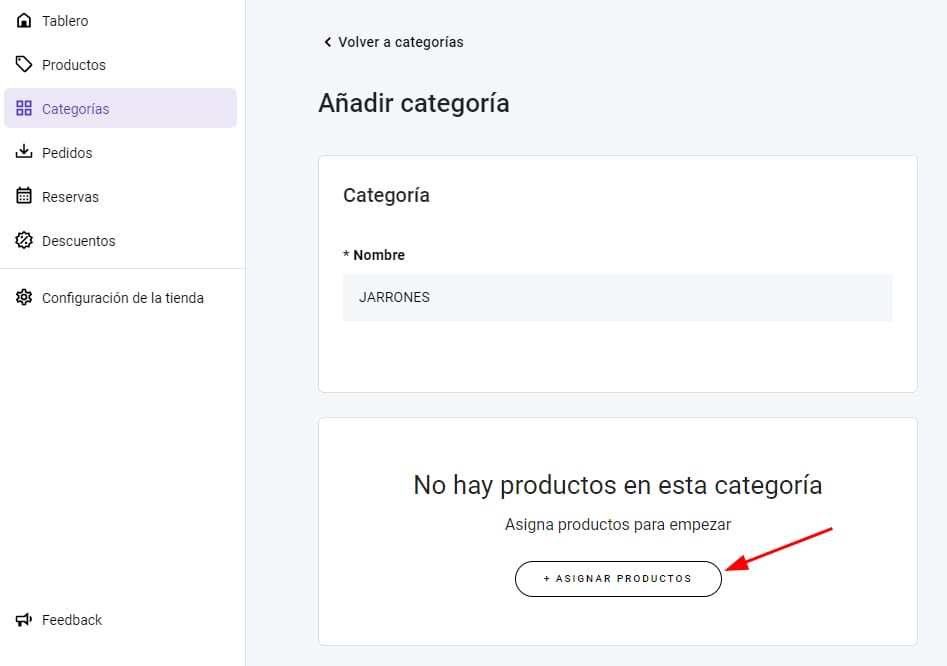Select Categorías in the sidebar
Image resolution: width=947 pixels, height=666 pixels.
coord(120,108)
